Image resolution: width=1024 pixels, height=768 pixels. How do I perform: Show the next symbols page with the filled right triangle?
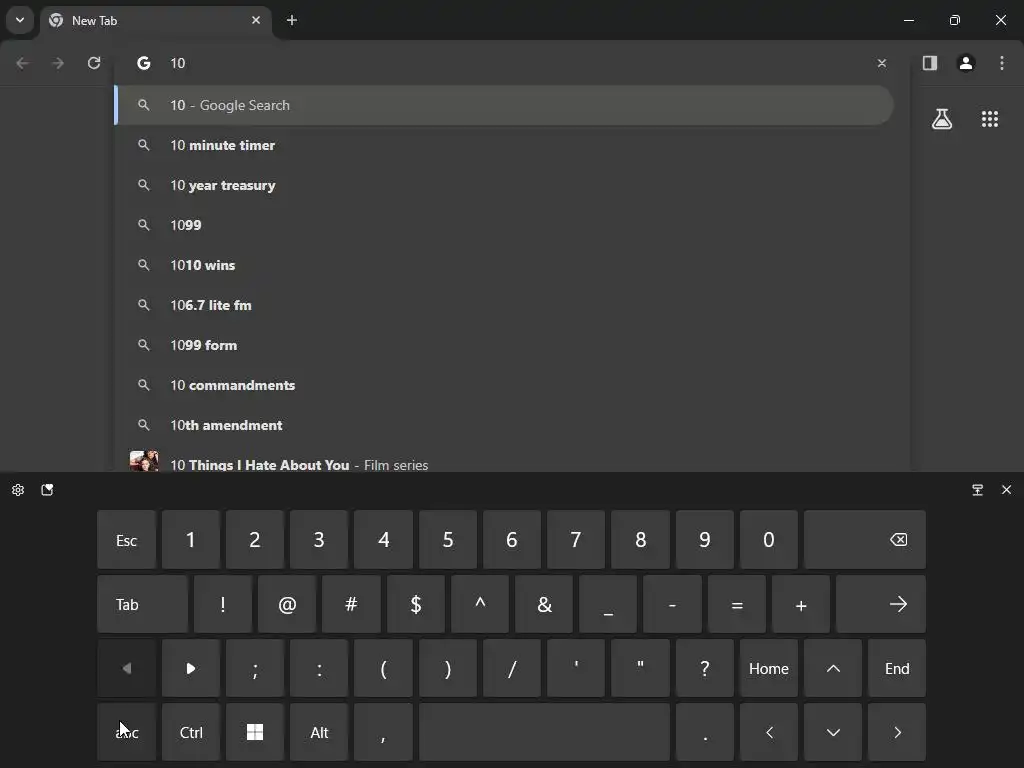coord(190,668)
